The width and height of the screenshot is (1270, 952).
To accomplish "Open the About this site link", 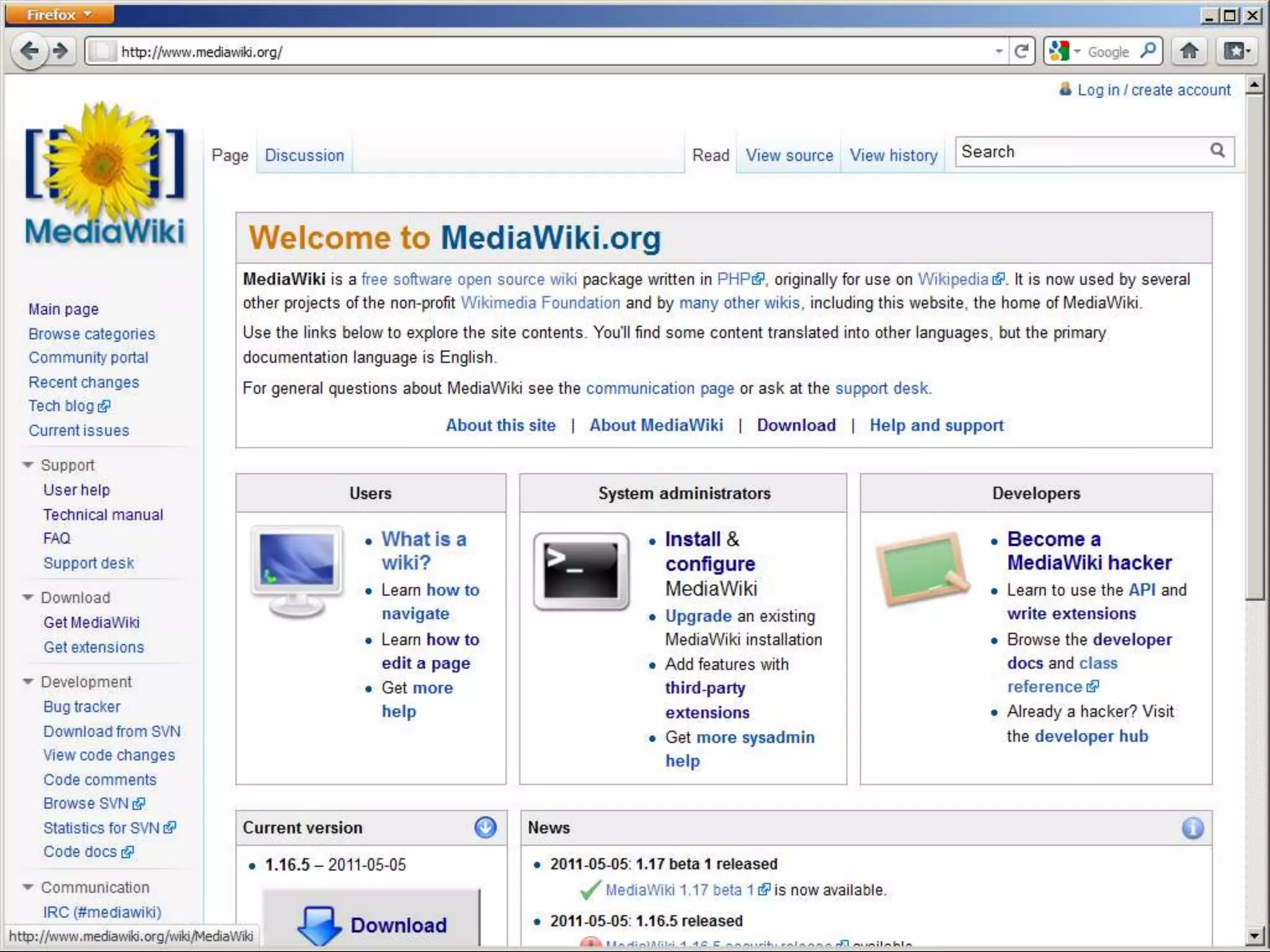I will click(x=501, y=425).
